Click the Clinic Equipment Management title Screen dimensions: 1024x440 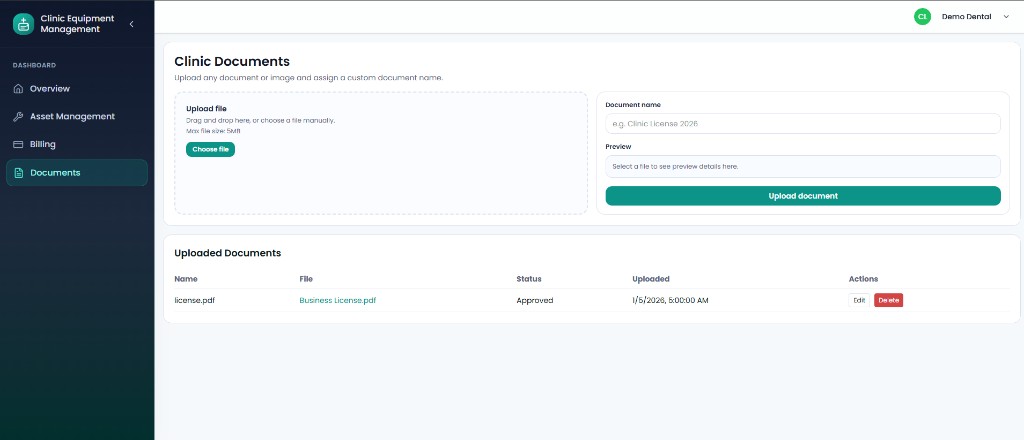click(77, 24)
